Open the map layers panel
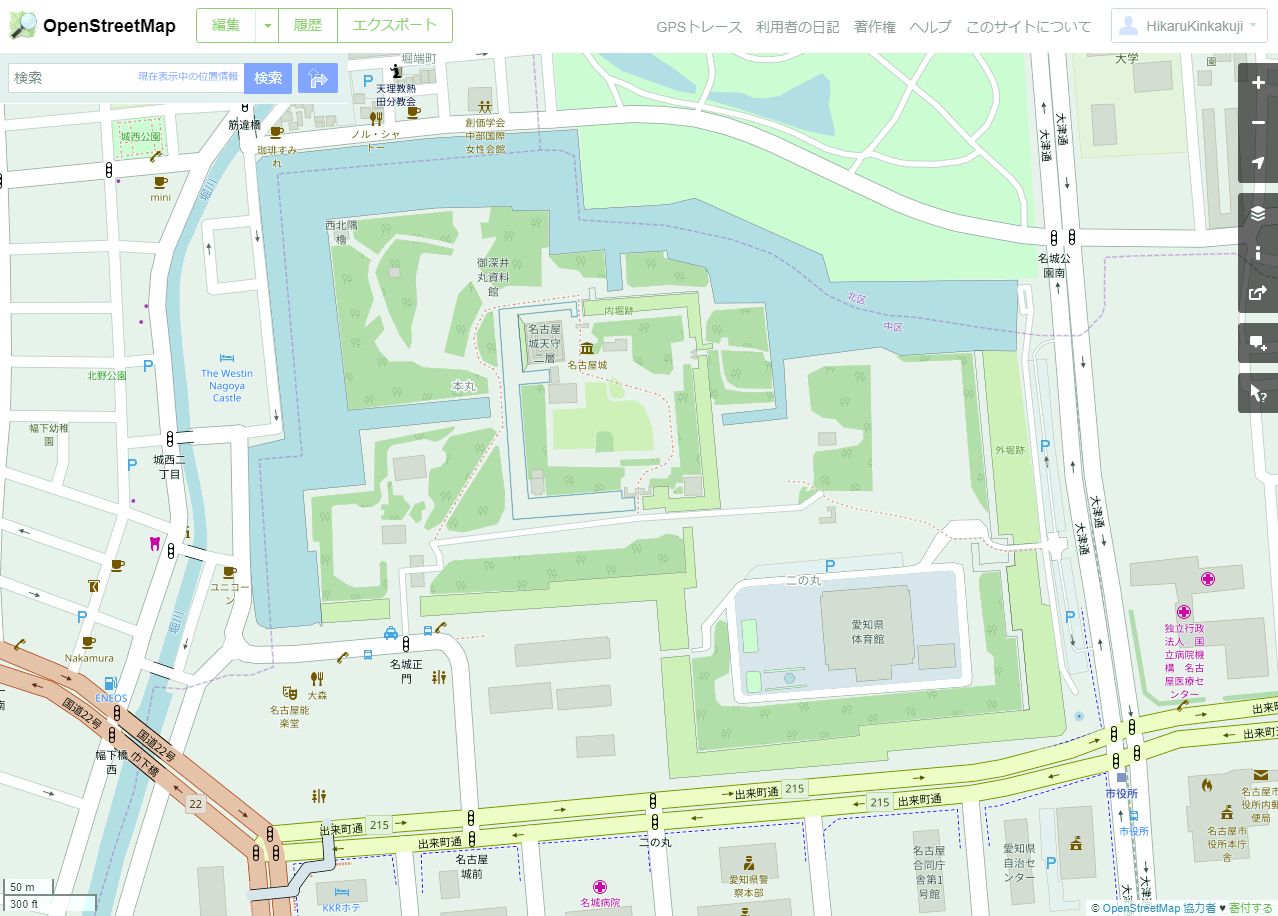 [x=1258, y=213]
